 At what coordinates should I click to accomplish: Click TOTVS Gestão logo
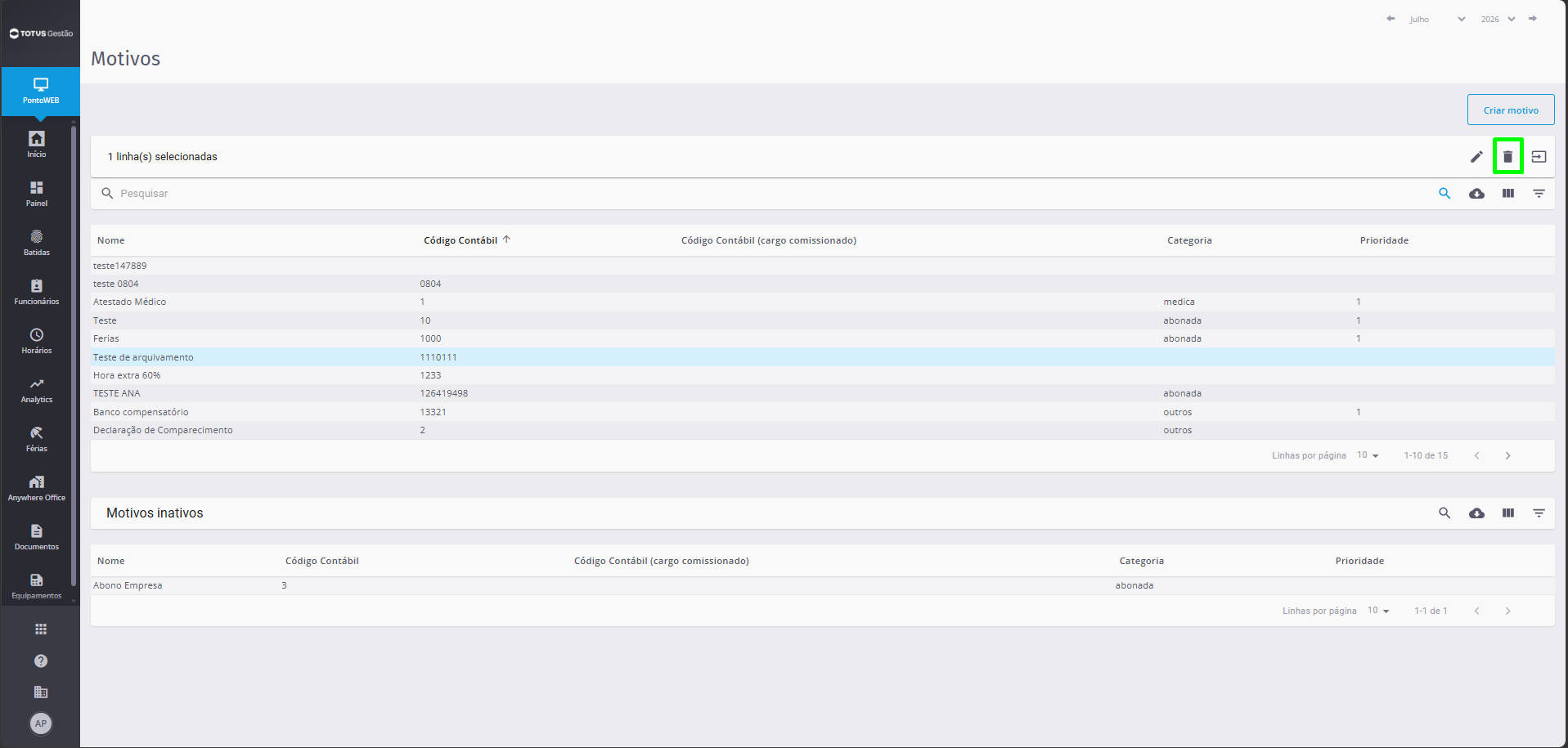tap(41, 34)
